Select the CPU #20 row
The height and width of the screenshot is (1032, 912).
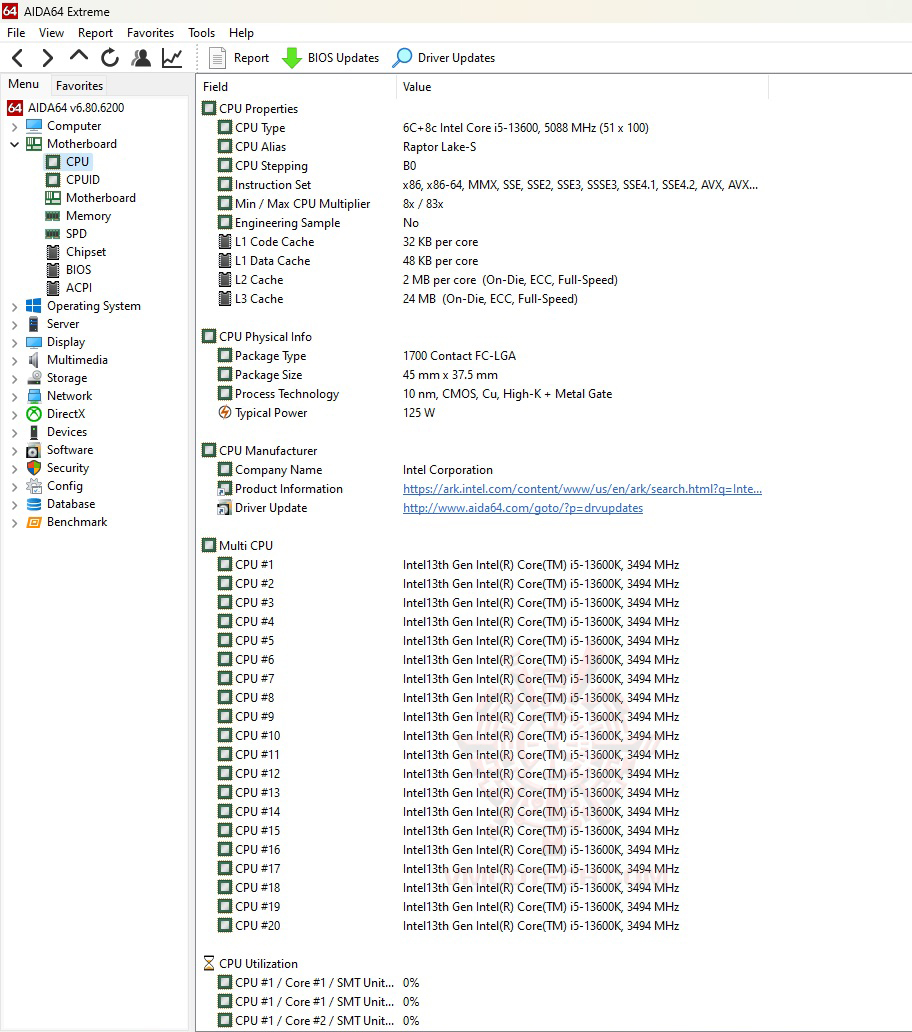tap(449, 926)
